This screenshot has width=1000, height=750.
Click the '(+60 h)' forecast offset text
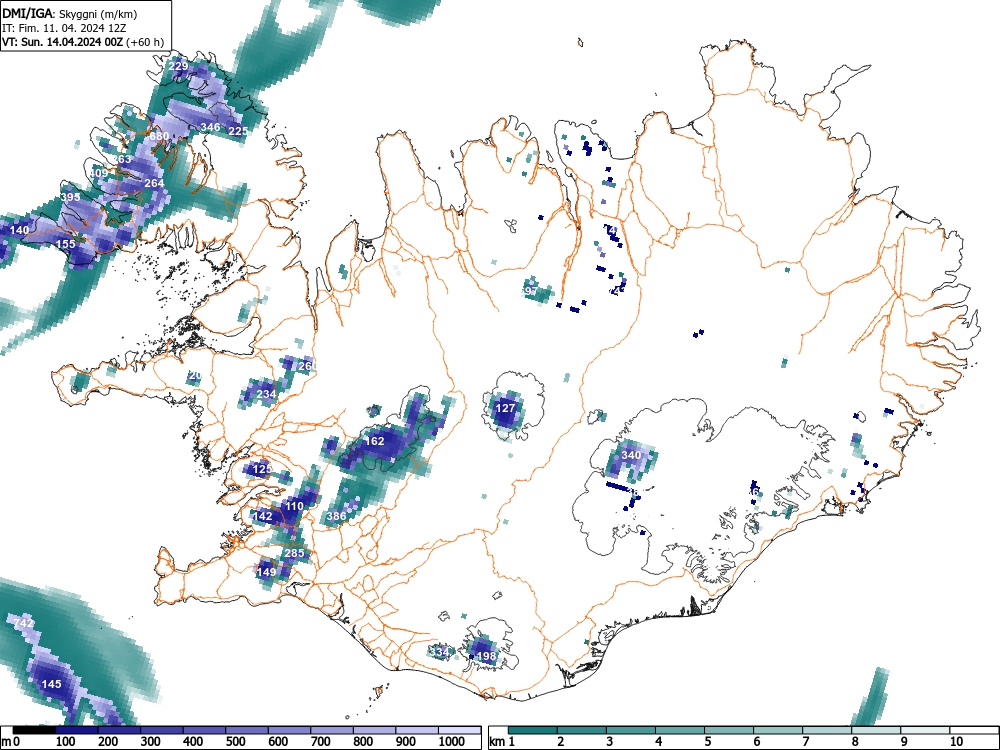(x=145, y=42)
